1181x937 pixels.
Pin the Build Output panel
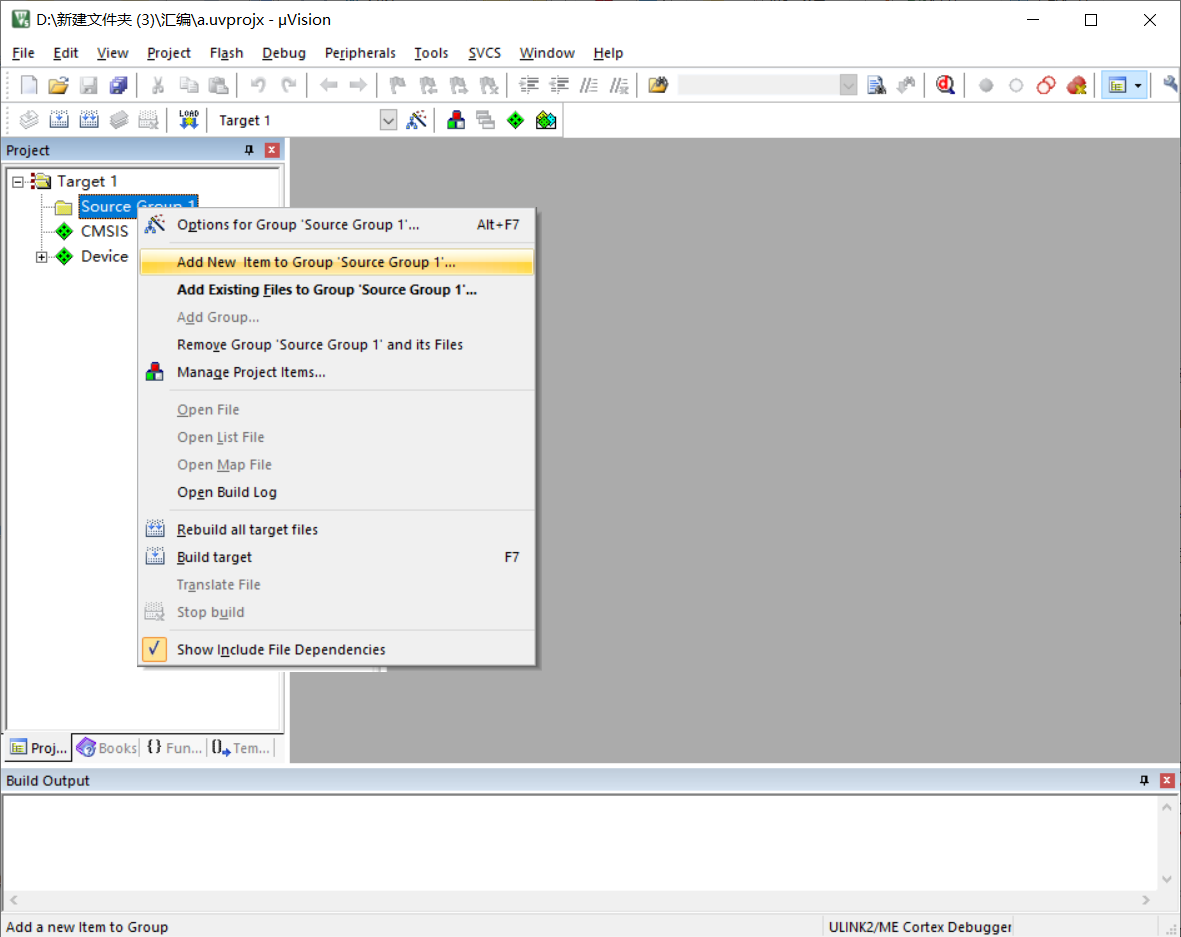1144,780
